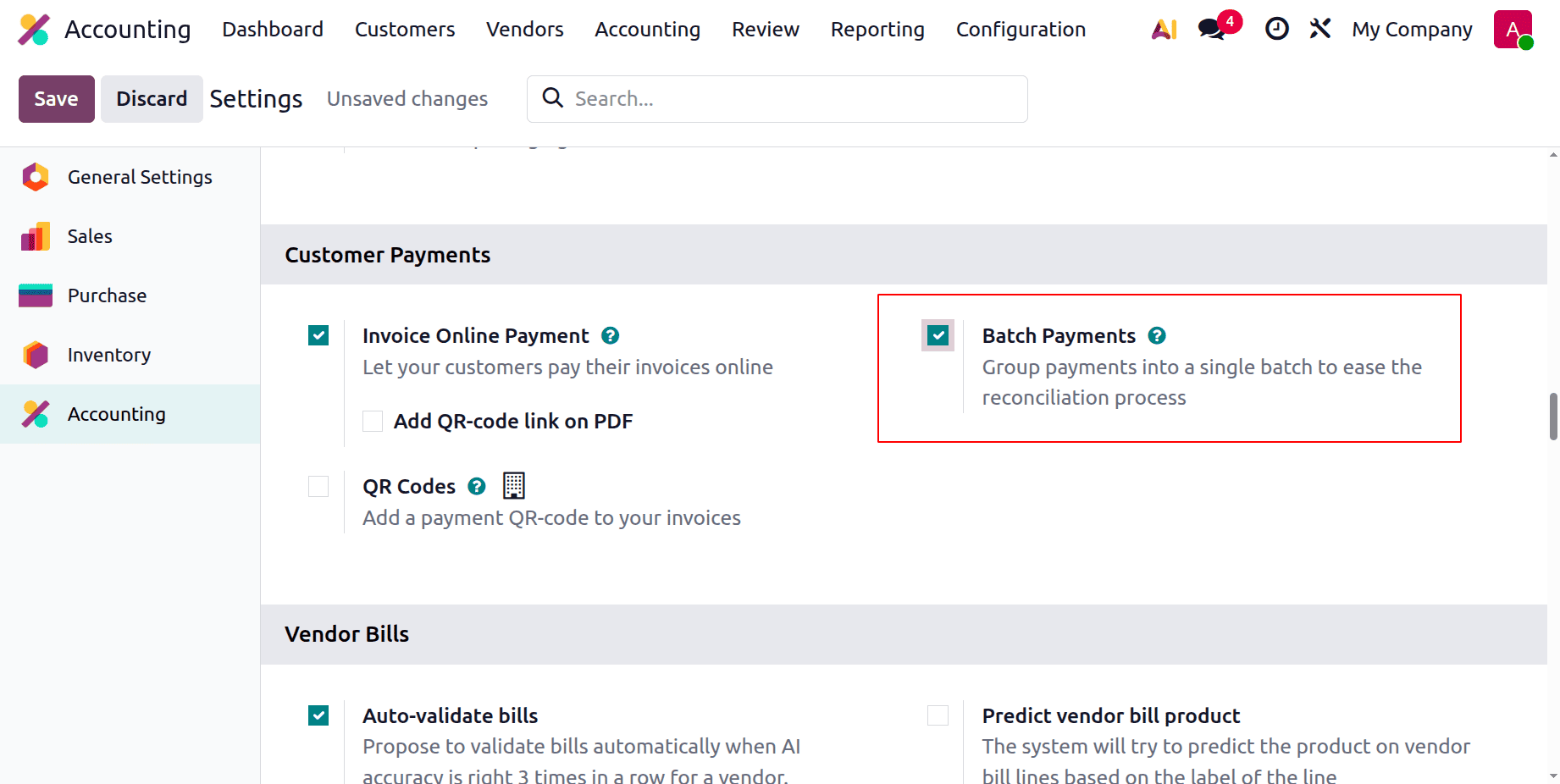Open the AI assistant icon
The width and height of the screenshot is (1560, 784).
1164,30
